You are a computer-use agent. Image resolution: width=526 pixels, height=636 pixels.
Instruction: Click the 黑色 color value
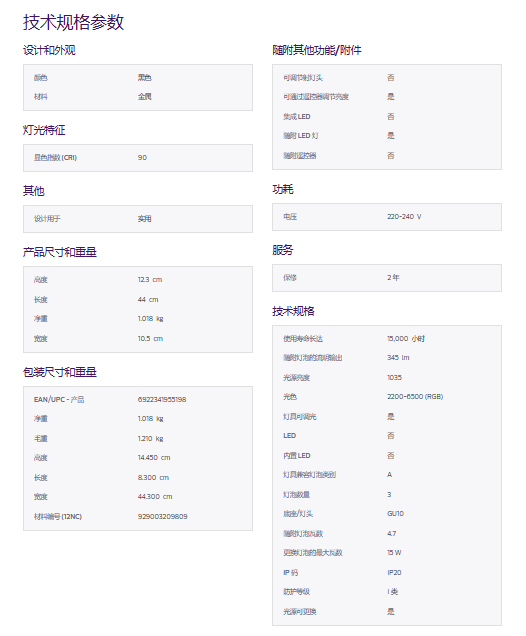click(144, 77)
